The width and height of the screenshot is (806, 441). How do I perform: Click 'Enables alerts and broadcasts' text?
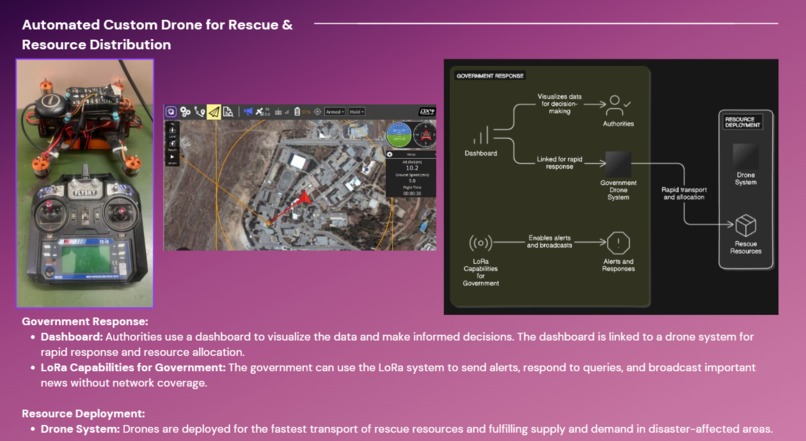[x=549, y=242]
